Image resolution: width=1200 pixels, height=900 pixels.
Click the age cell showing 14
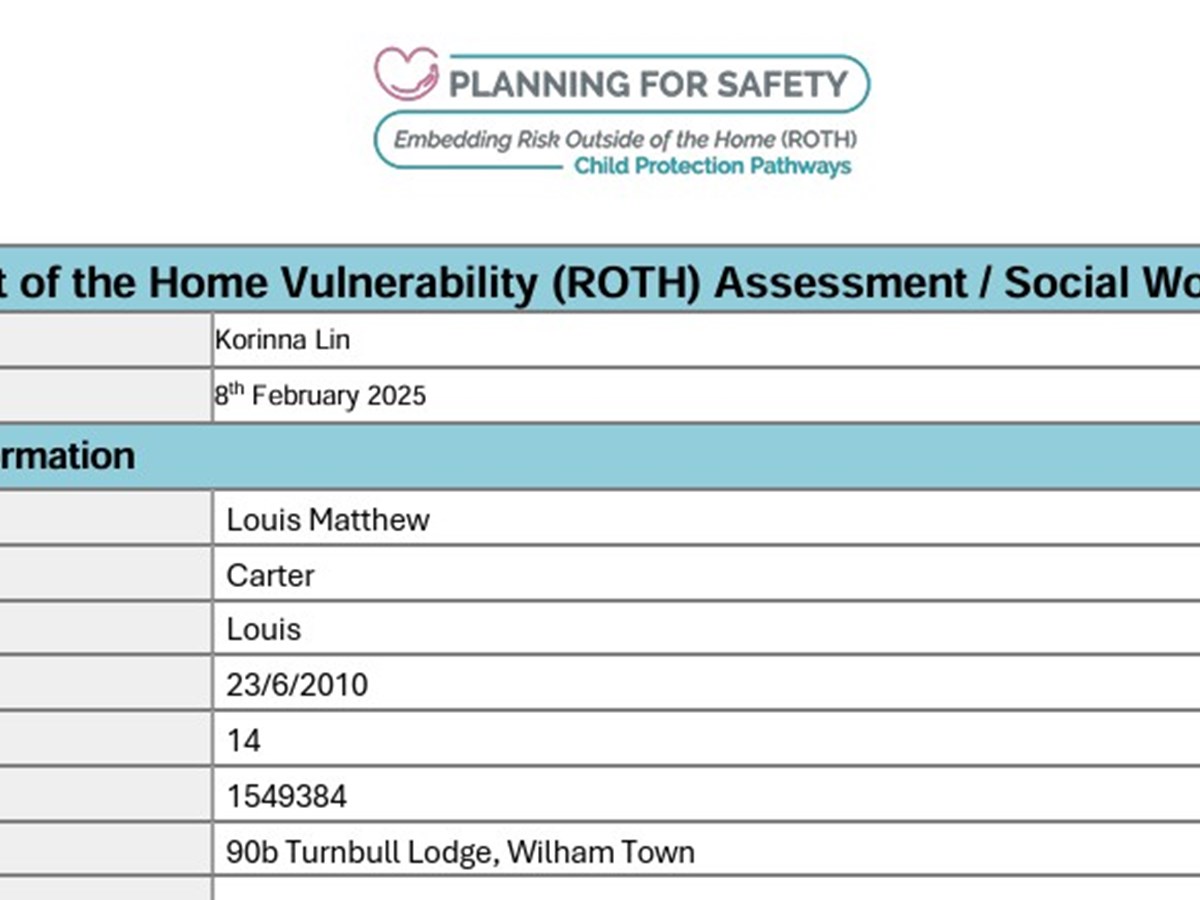point(244,741)
